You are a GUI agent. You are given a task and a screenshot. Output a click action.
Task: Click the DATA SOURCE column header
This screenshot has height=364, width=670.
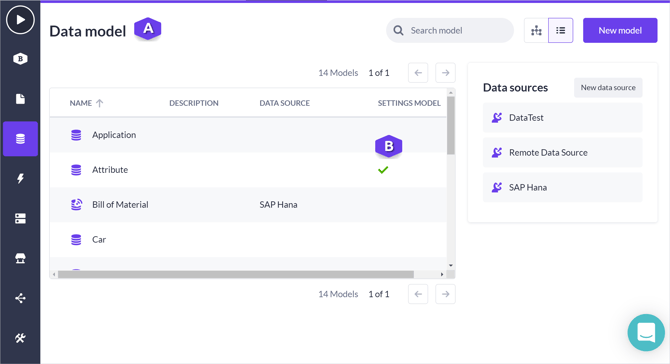pyautogui.click(x=285, y=103)
